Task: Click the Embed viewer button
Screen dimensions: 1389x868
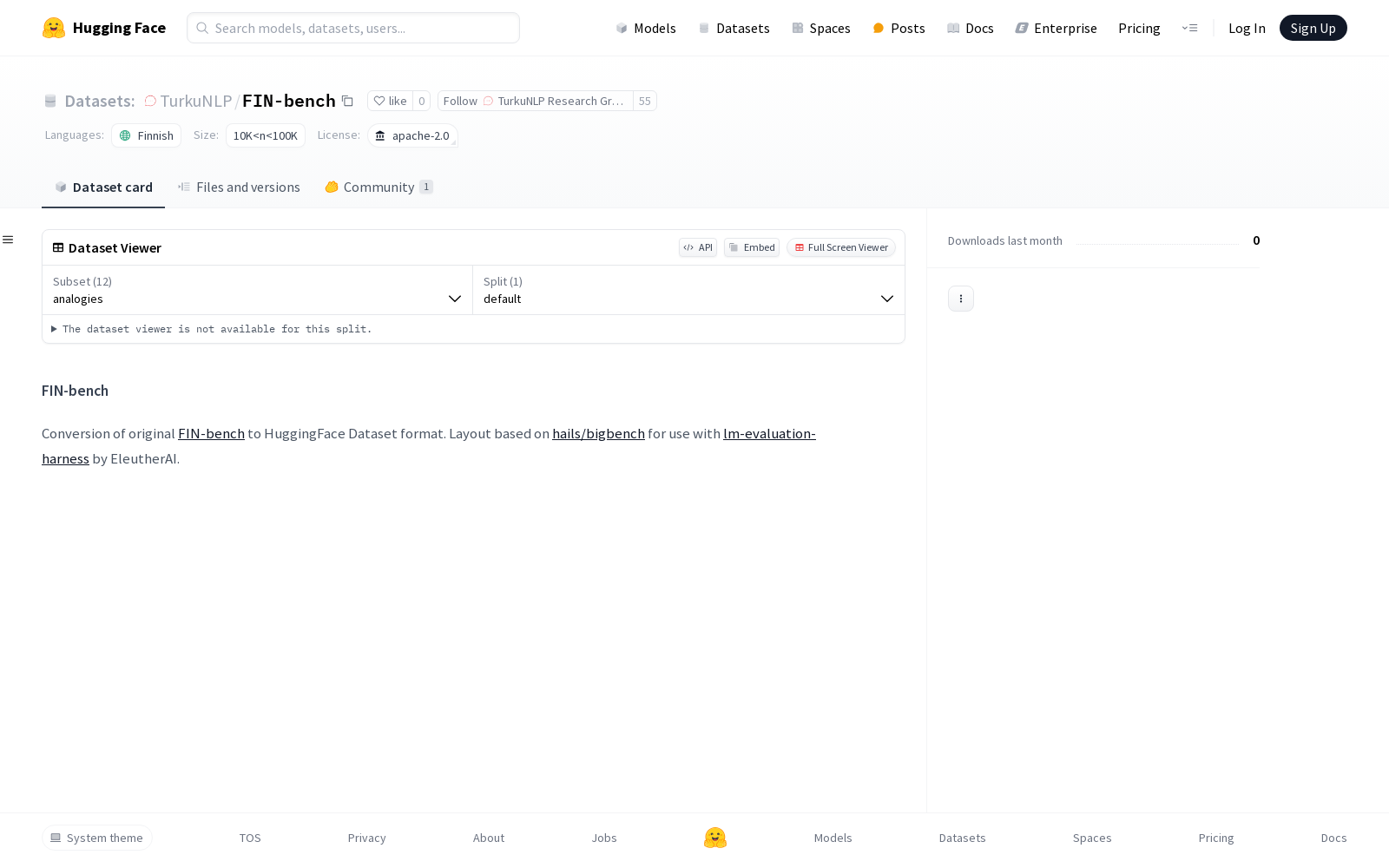Action: 752,247
